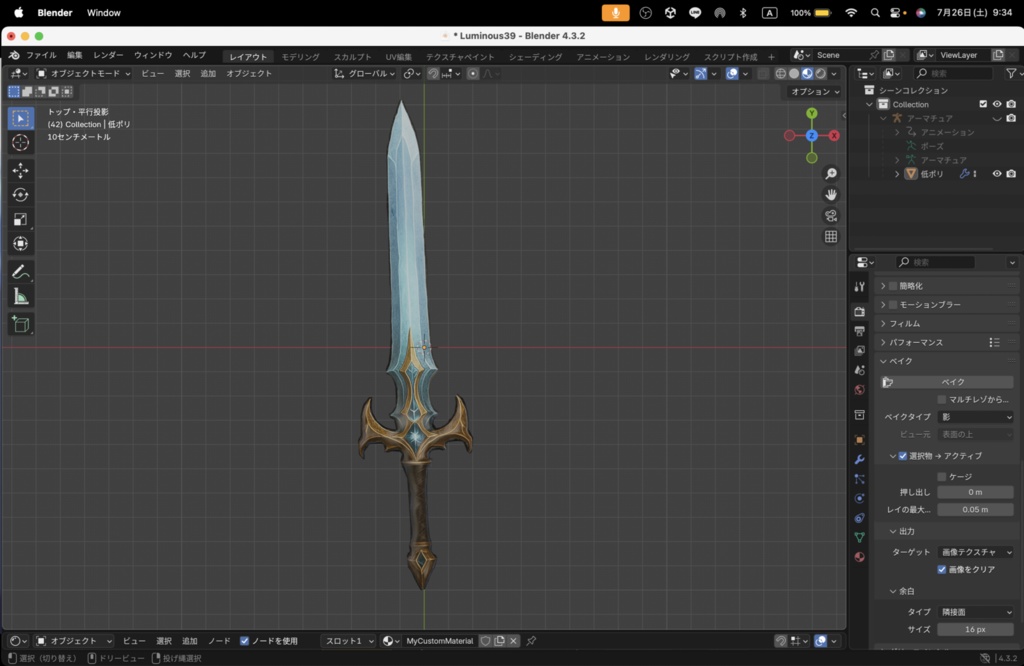Uncheck the Collection checkbox in the outliner

coord(983,104)
